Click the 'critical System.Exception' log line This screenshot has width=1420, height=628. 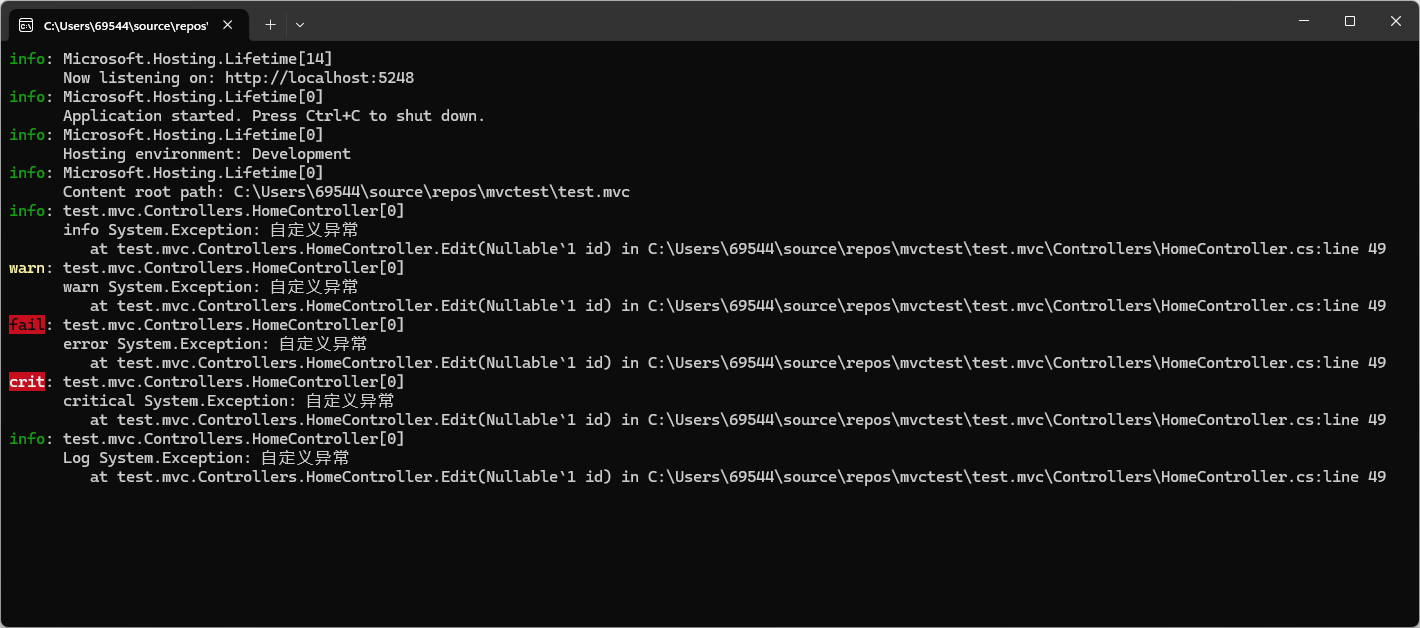(228, 401)
